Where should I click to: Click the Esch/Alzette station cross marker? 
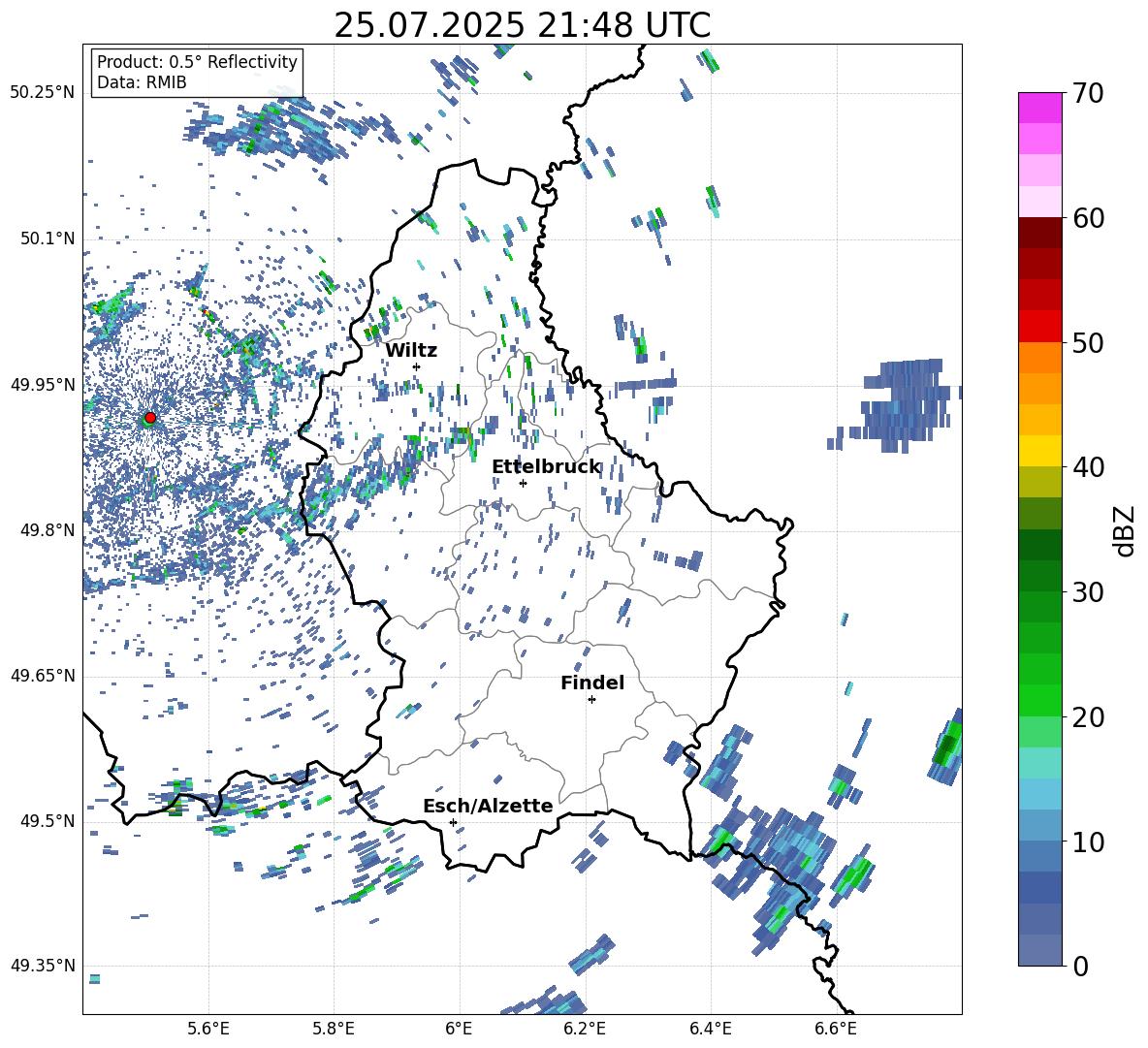453,822
